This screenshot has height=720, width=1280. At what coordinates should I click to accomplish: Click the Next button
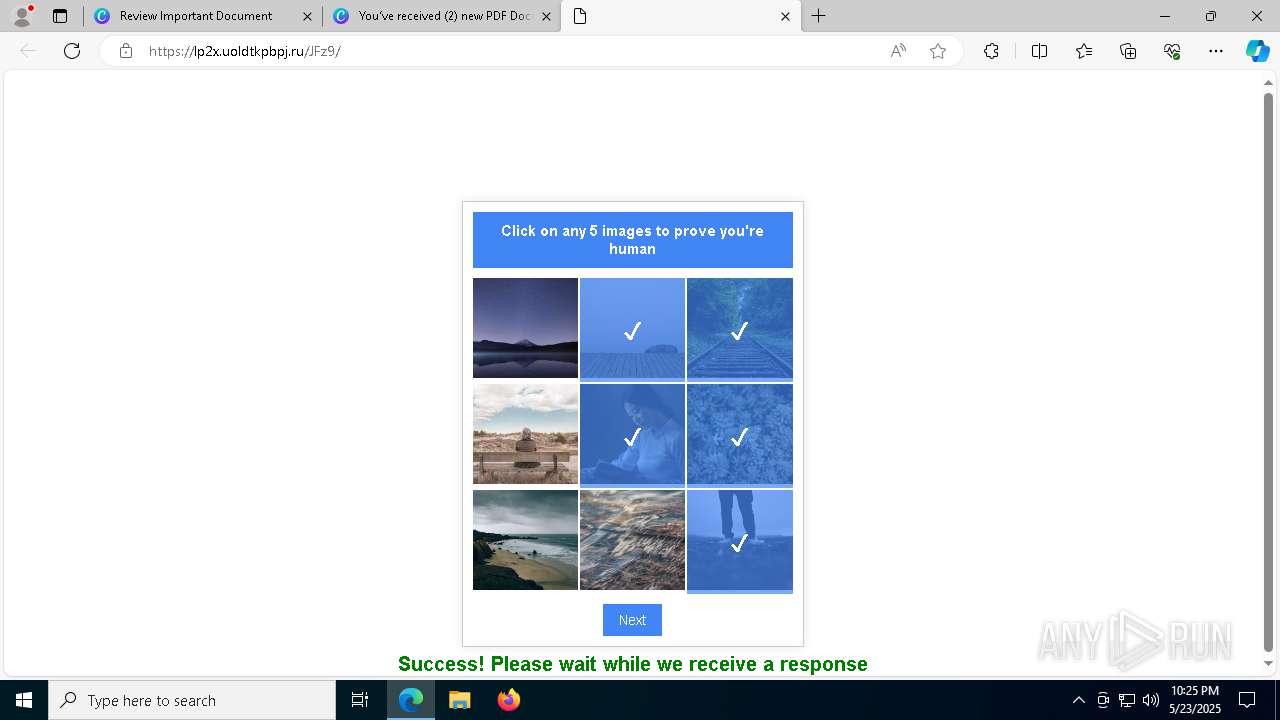(632, 620)
